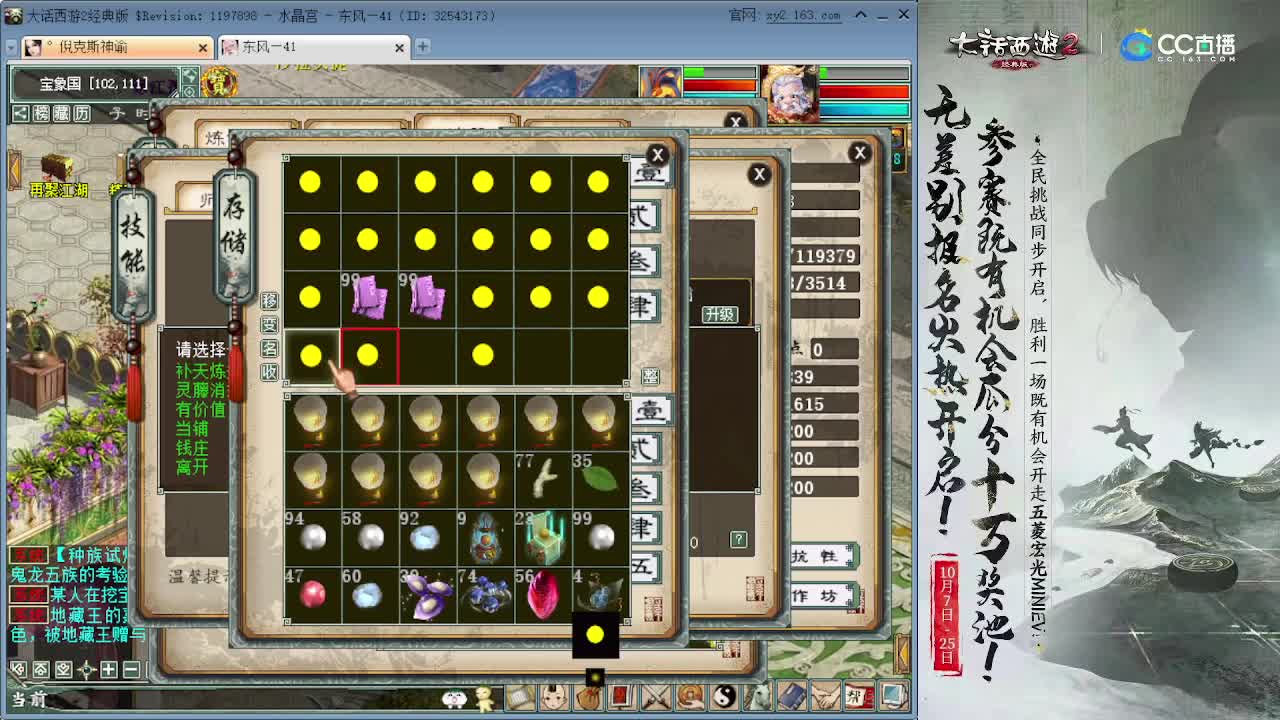Open the 历 calendar button under minimap

tap(83, 114)
